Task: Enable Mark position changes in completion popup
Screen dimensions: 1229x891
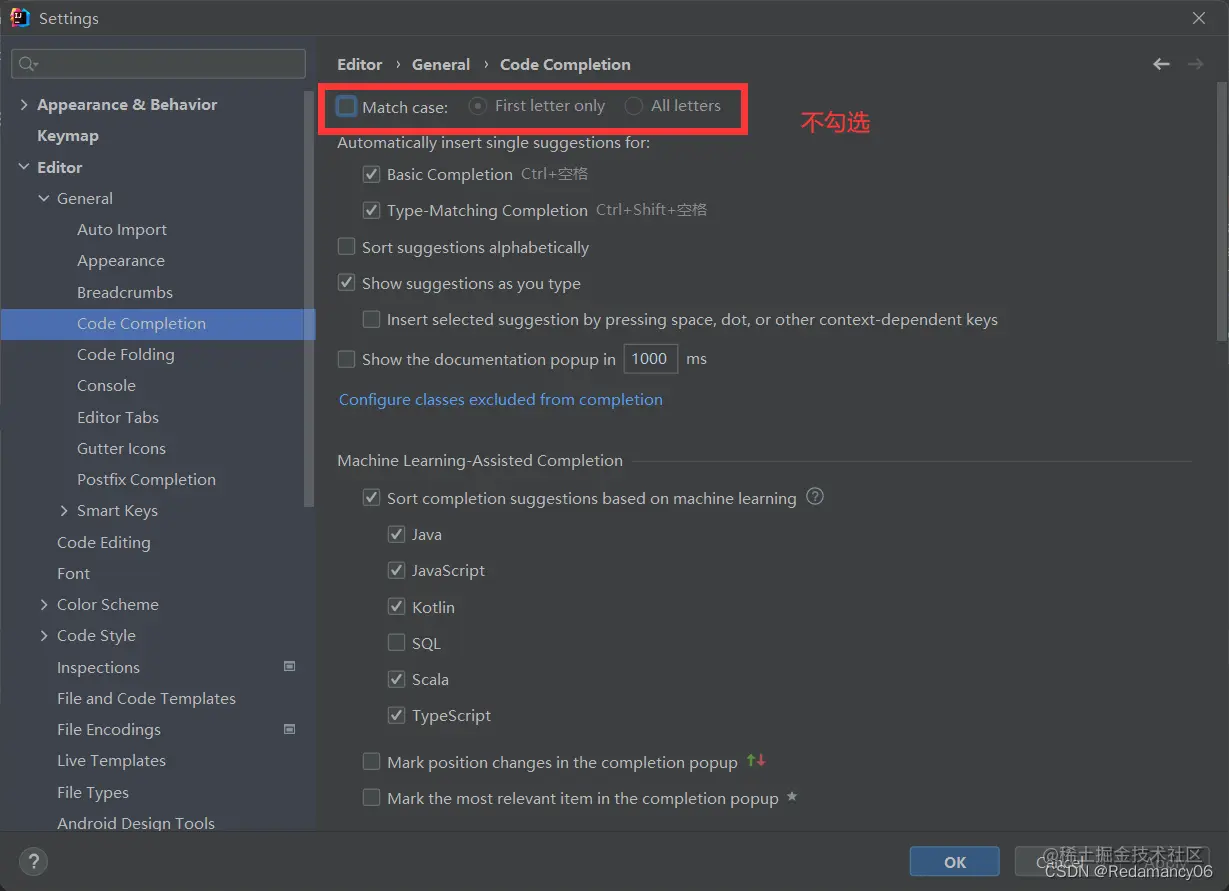Action: (x=371, y=762)
